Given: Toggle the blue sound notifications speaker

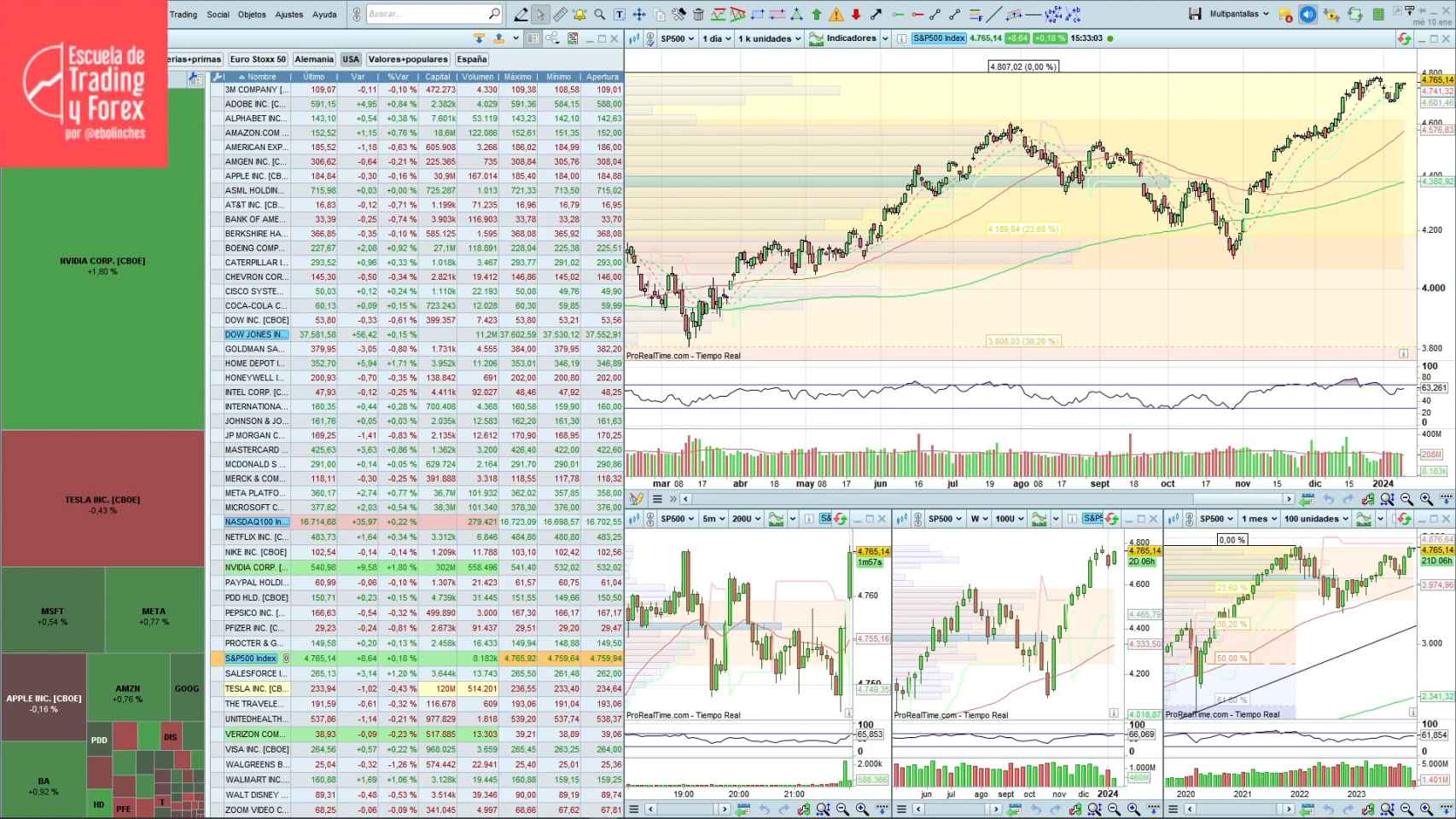Looking at the screenshot, I should (1308, 14).
